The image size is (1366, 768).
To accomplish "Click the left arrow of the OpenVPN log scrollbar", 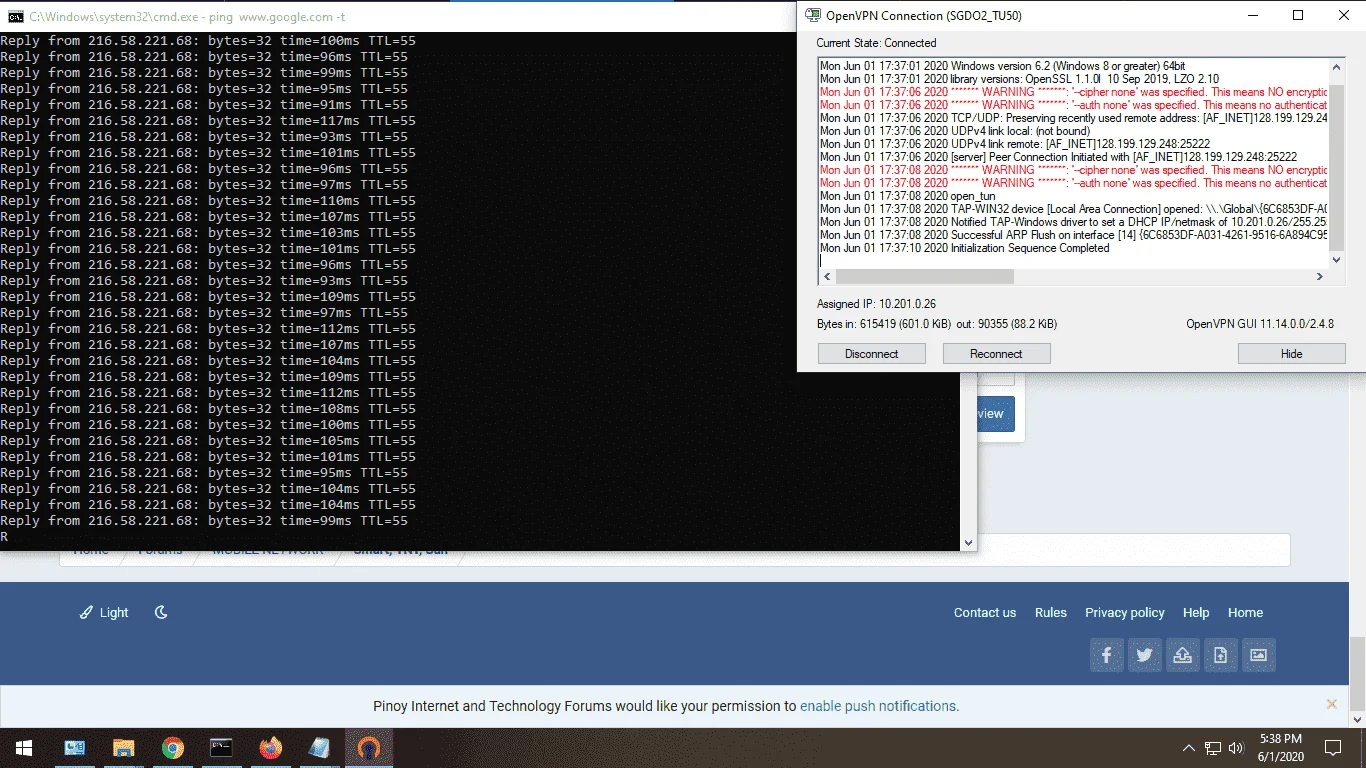I will [826, 276].
